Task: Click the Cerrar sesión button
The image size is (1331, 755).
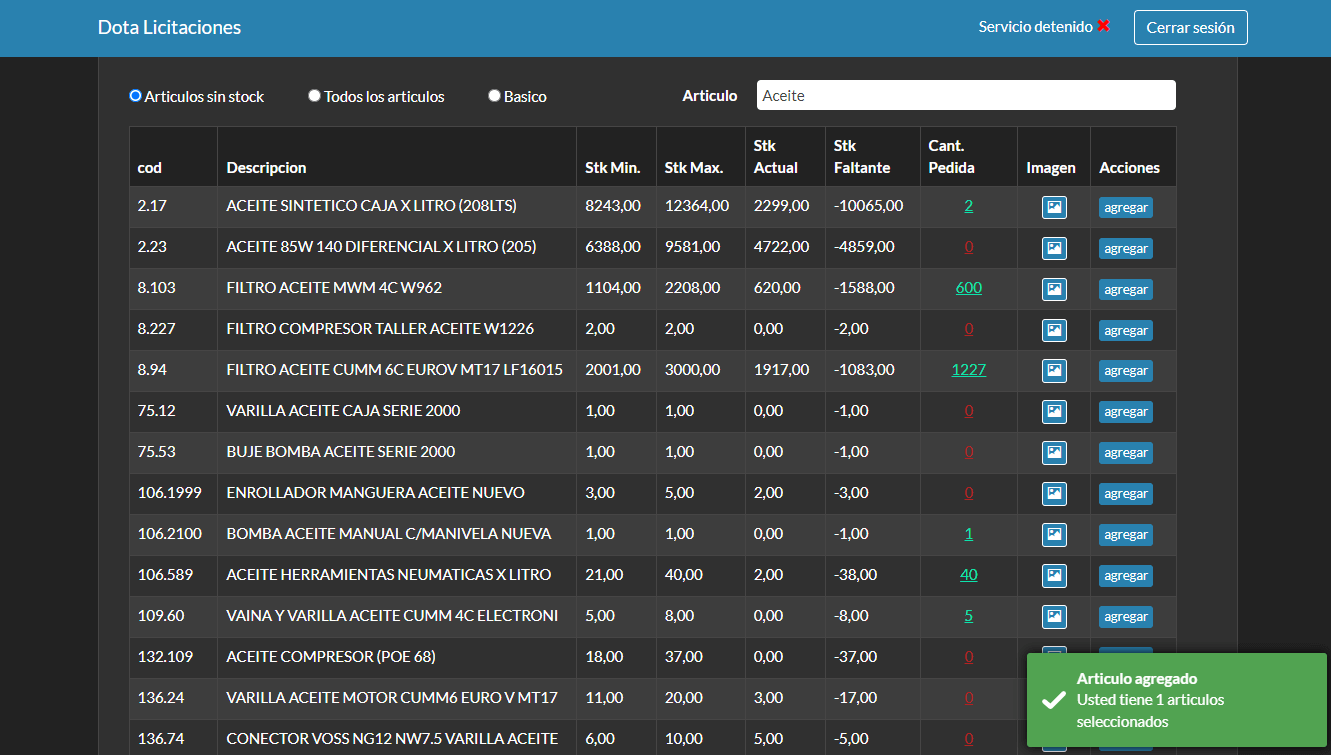Action: pos(1190,28)
